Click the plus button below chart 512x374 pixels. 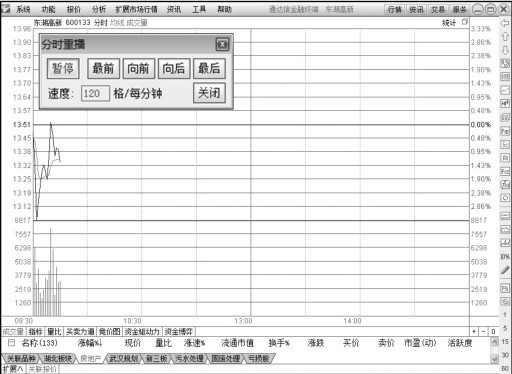[x=474, y=332]
